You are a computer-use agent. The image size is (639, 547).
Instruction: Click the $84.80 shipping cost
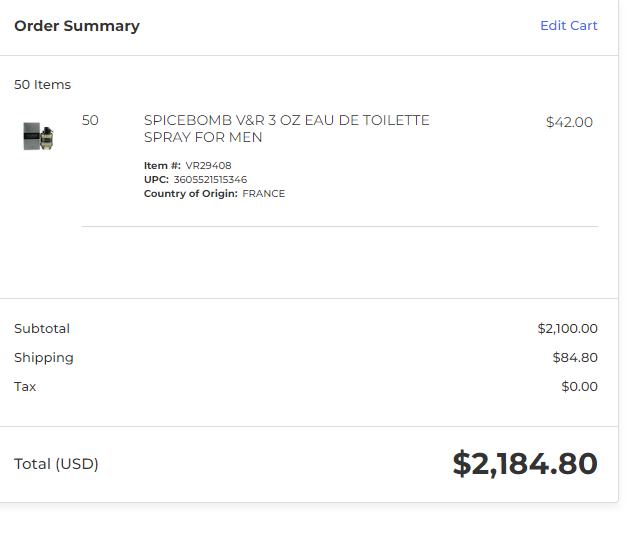[x=575, y=357]
